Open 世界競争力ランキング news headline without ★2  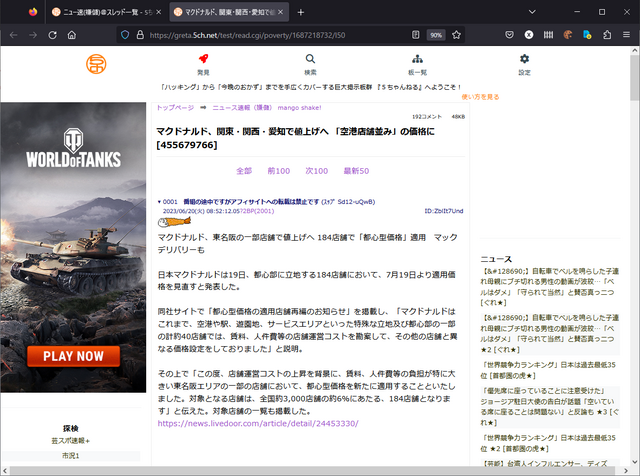click(x=548, y=370)
